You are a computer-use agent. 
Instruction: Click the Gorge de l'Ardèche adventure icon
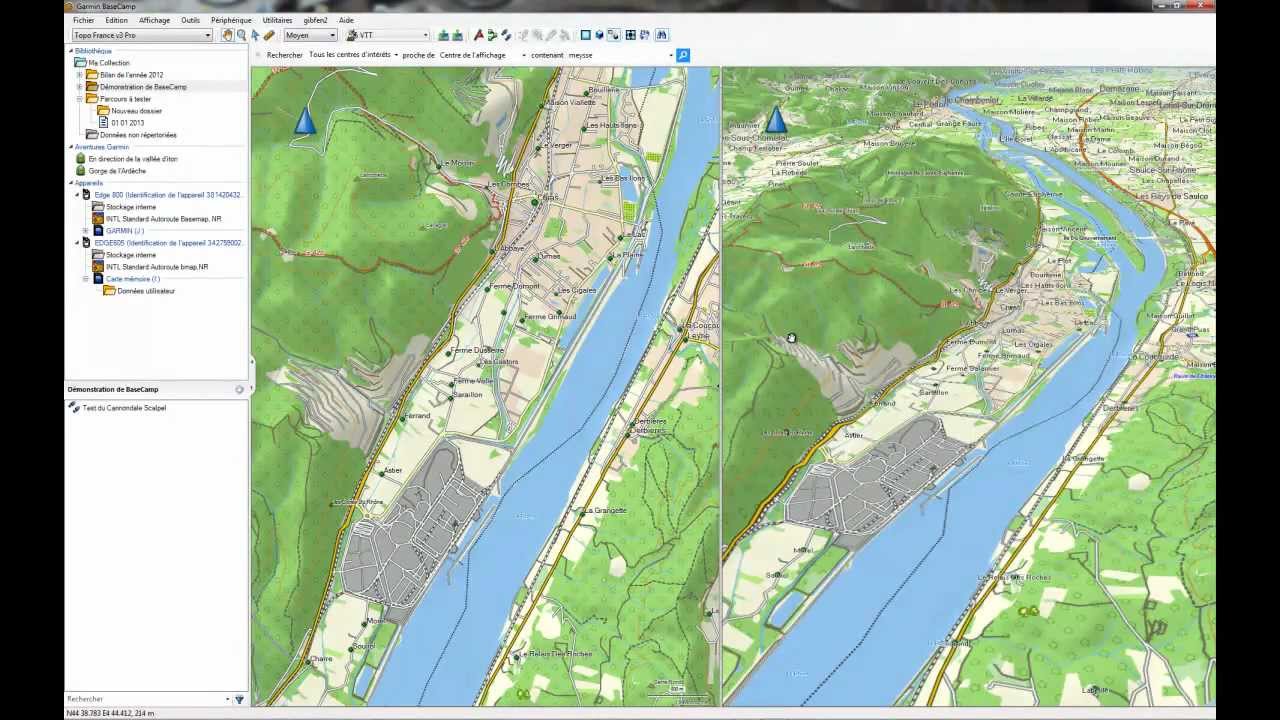(x=81, y=171)
